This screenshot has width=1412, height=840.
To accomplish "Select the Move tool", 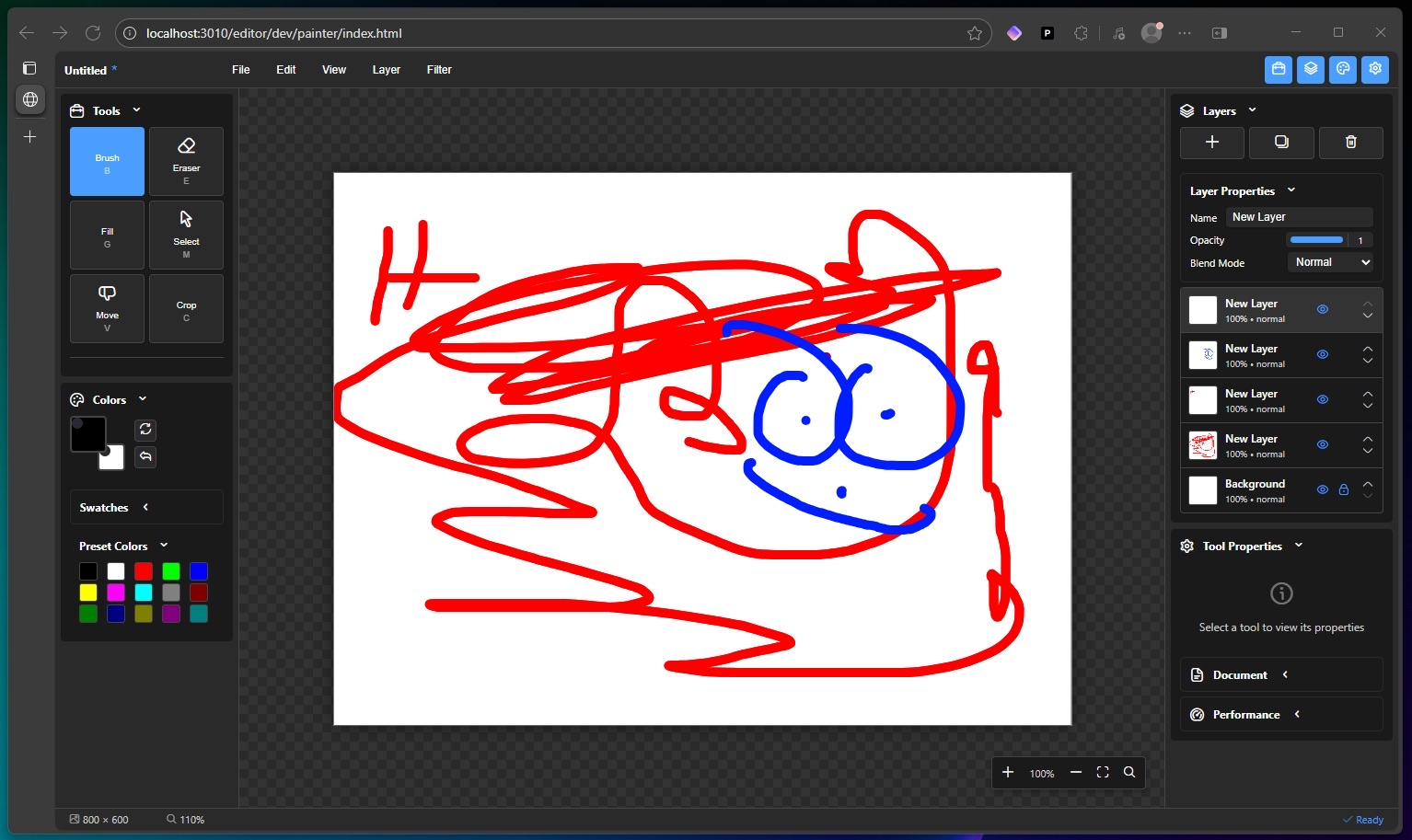I will (x=107, y=308).
